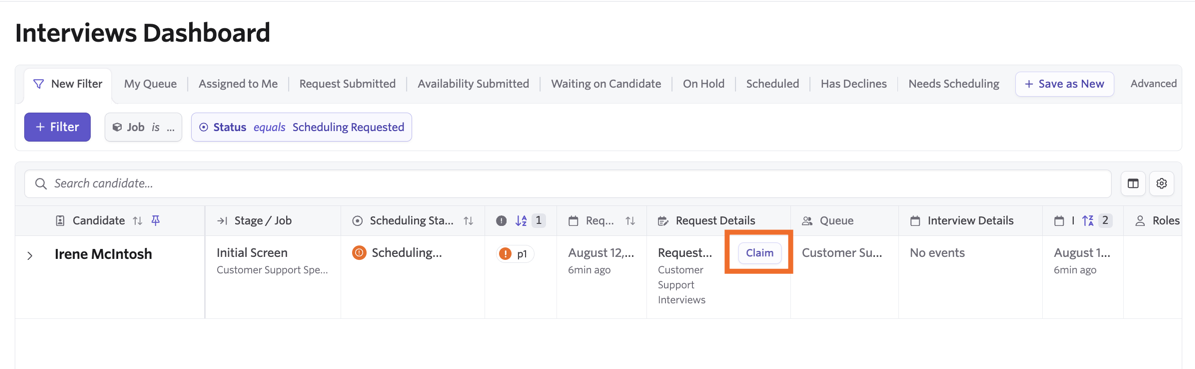The width and height of the screenshot is (1195, 369).
Task: Select the Request Submitted tab
Action: (x=347, y=84)
